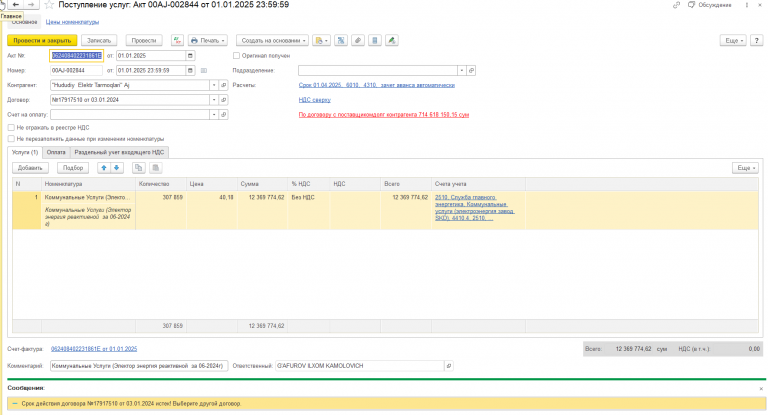Click the НДС сверху link
This screenshot has height=415, width=768.
click(314, 100)
